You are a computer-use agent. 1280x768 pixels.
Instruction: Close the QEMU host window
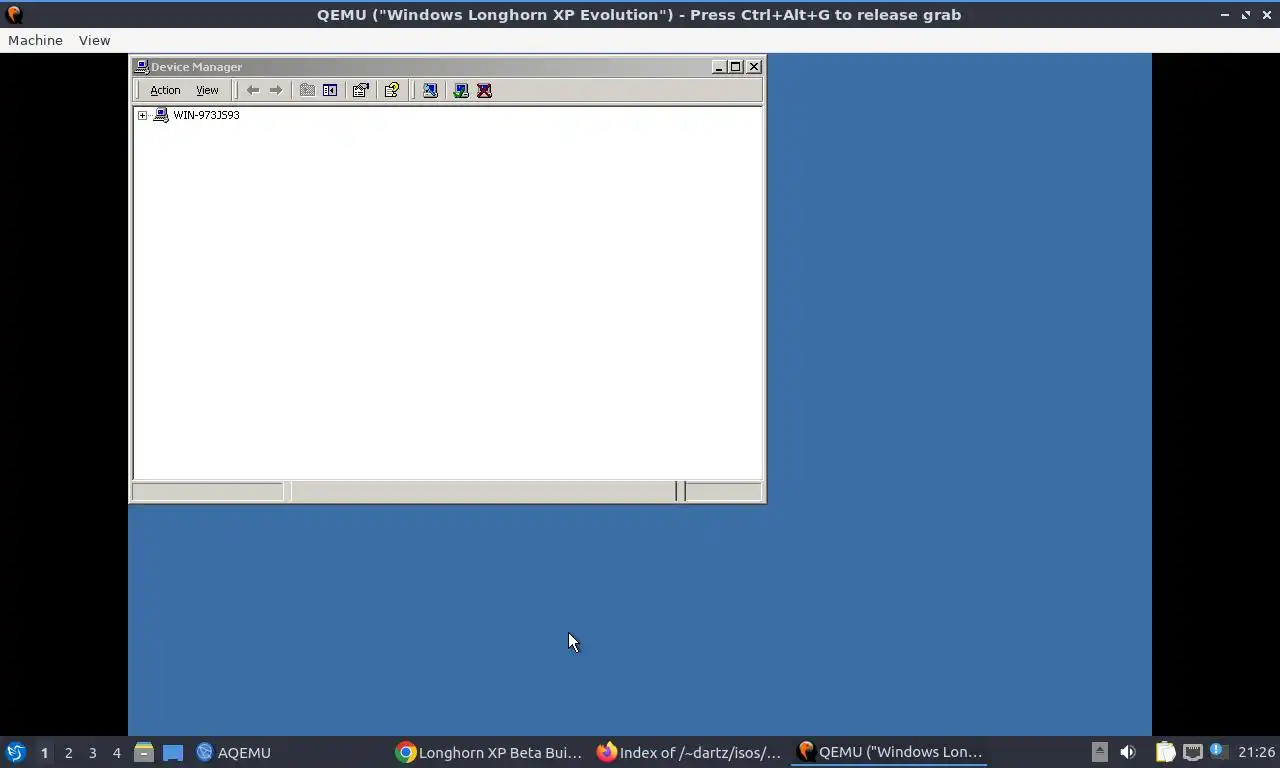[x=1266, y=15]
